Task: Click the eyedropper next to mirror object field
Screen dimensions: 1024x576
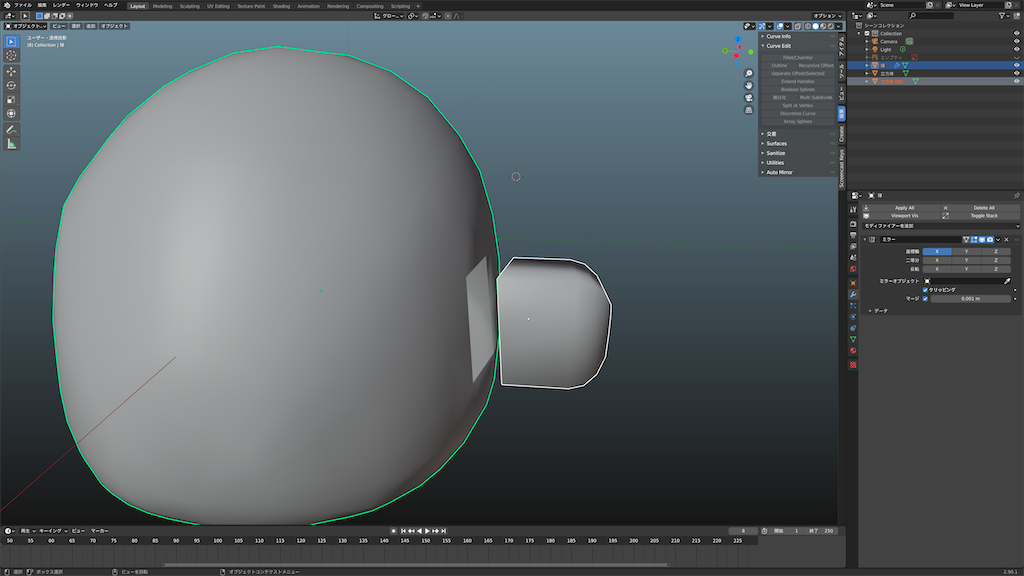Action: [x=1007, y=281]
